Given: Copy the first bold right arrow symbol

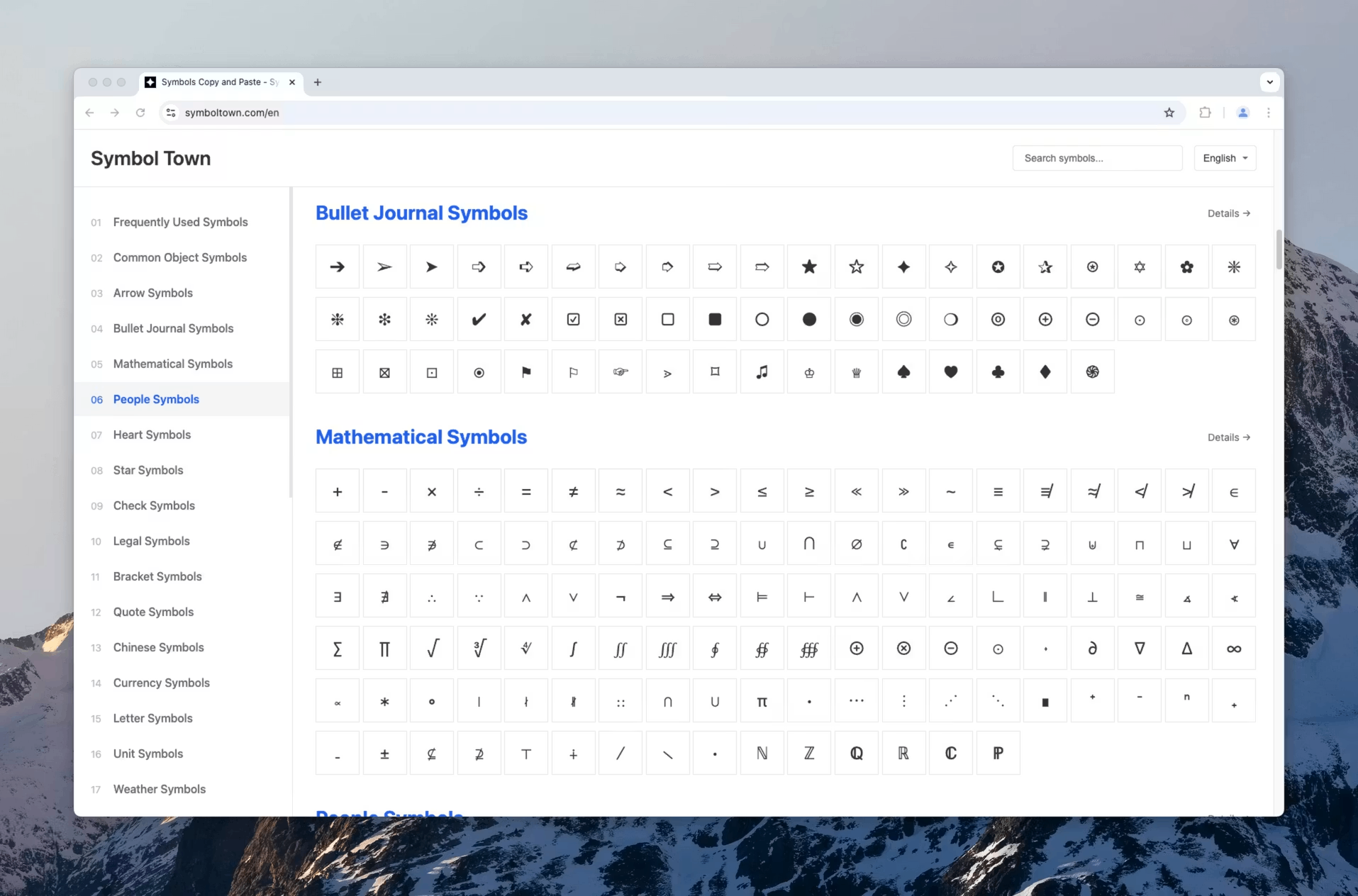Looking at the screenshot, I should (x=338, y=267).
